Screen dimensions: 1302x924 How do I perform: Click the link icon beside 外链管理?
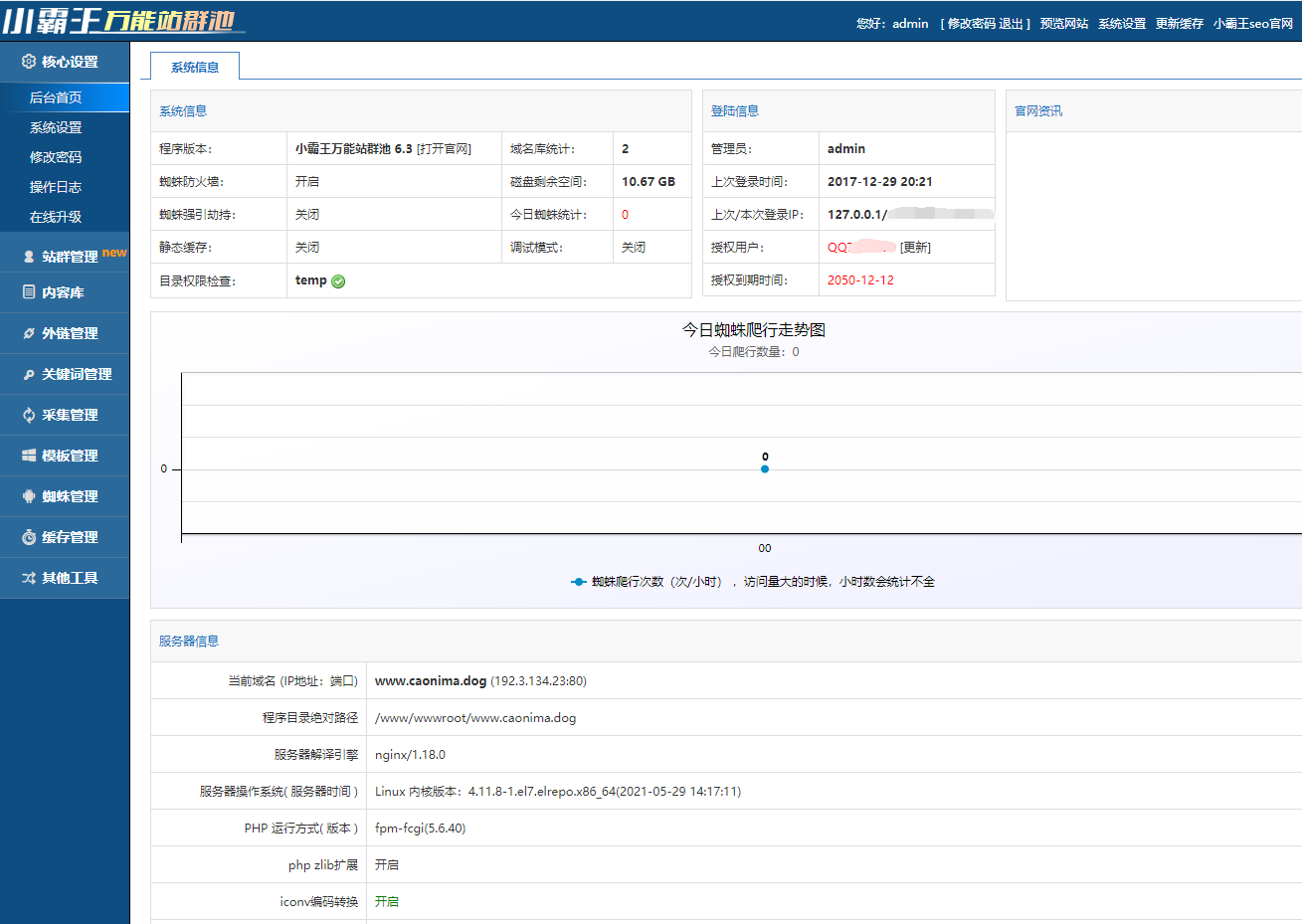(x=29, y=333)
